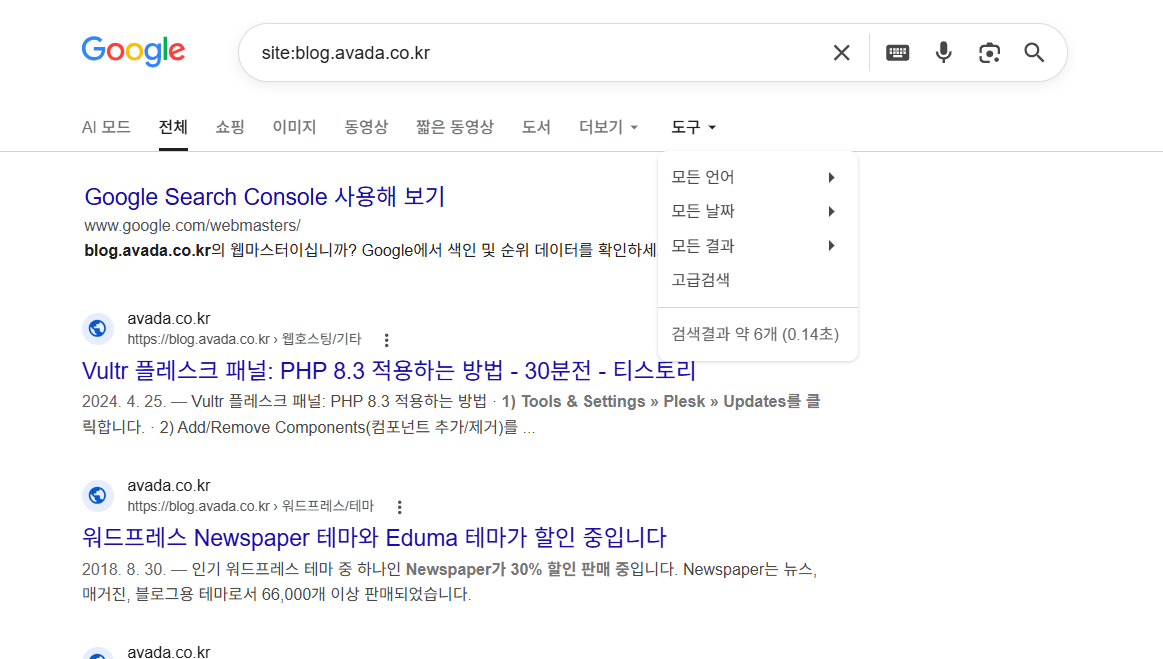Switch to the AI 모드 tab
1163x659 pixels.
coord(106,127)
